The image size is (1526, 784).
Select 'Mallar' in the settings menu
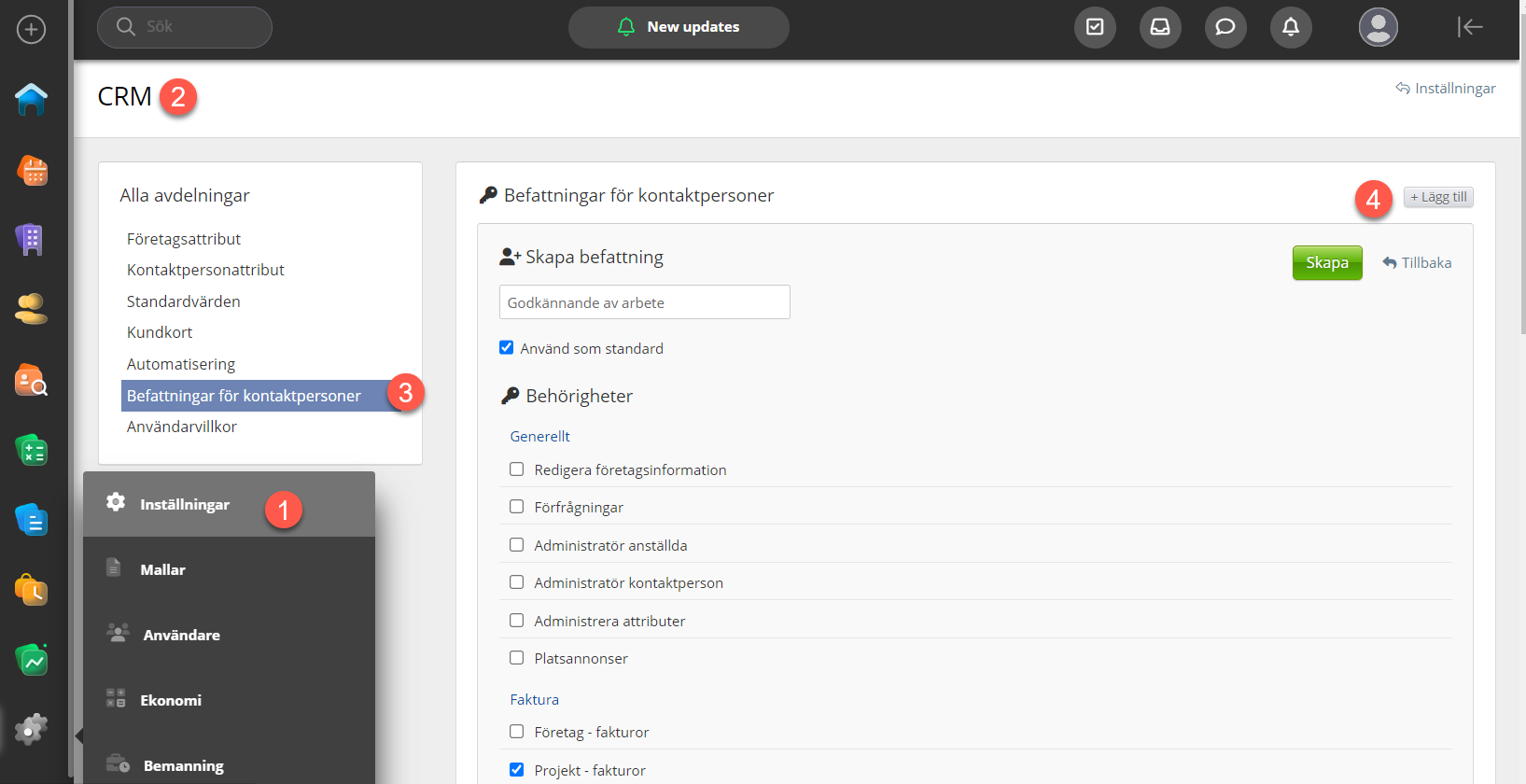point(163,569)
